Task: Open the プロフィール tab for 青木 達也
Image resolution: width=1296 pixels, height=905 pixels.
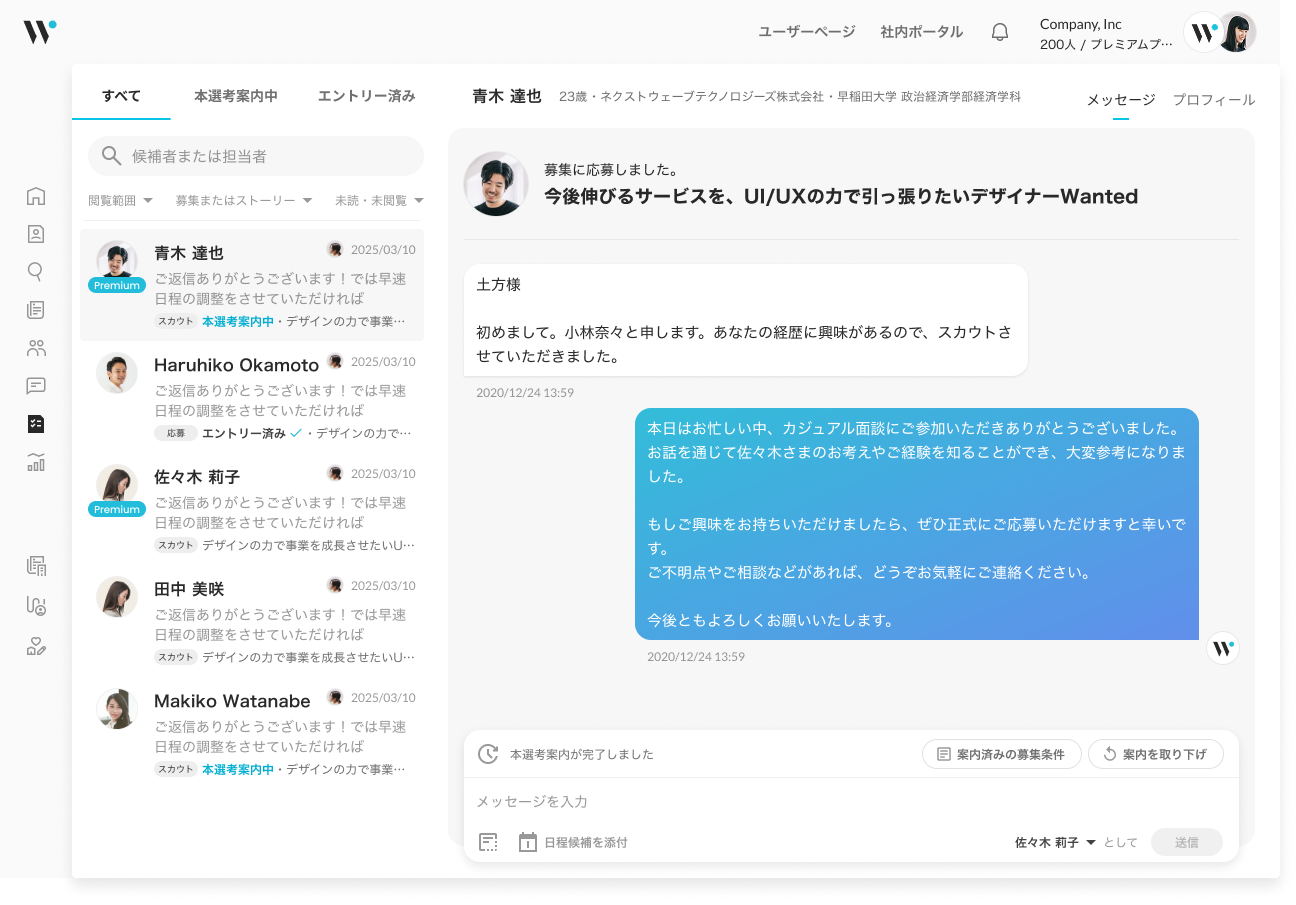Action: pos(1213,100)
